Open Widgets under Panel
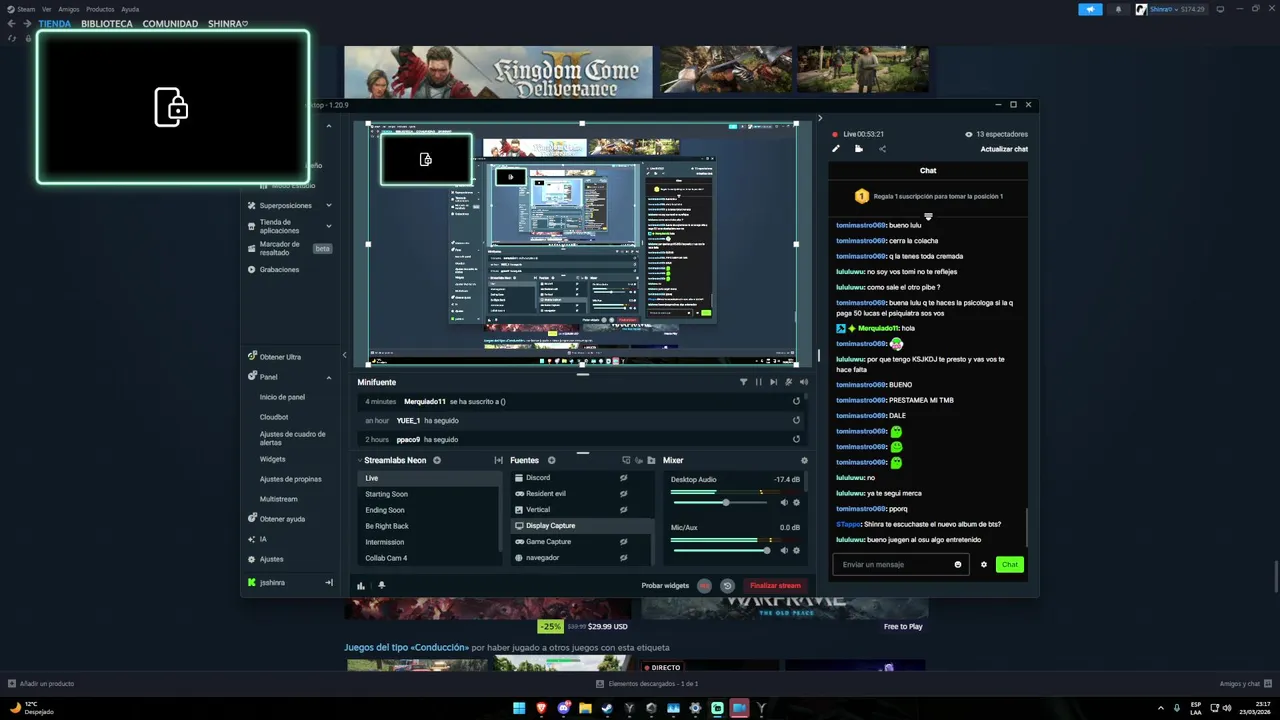This screenshot has height=720, width=1280. tap(273, 459)
